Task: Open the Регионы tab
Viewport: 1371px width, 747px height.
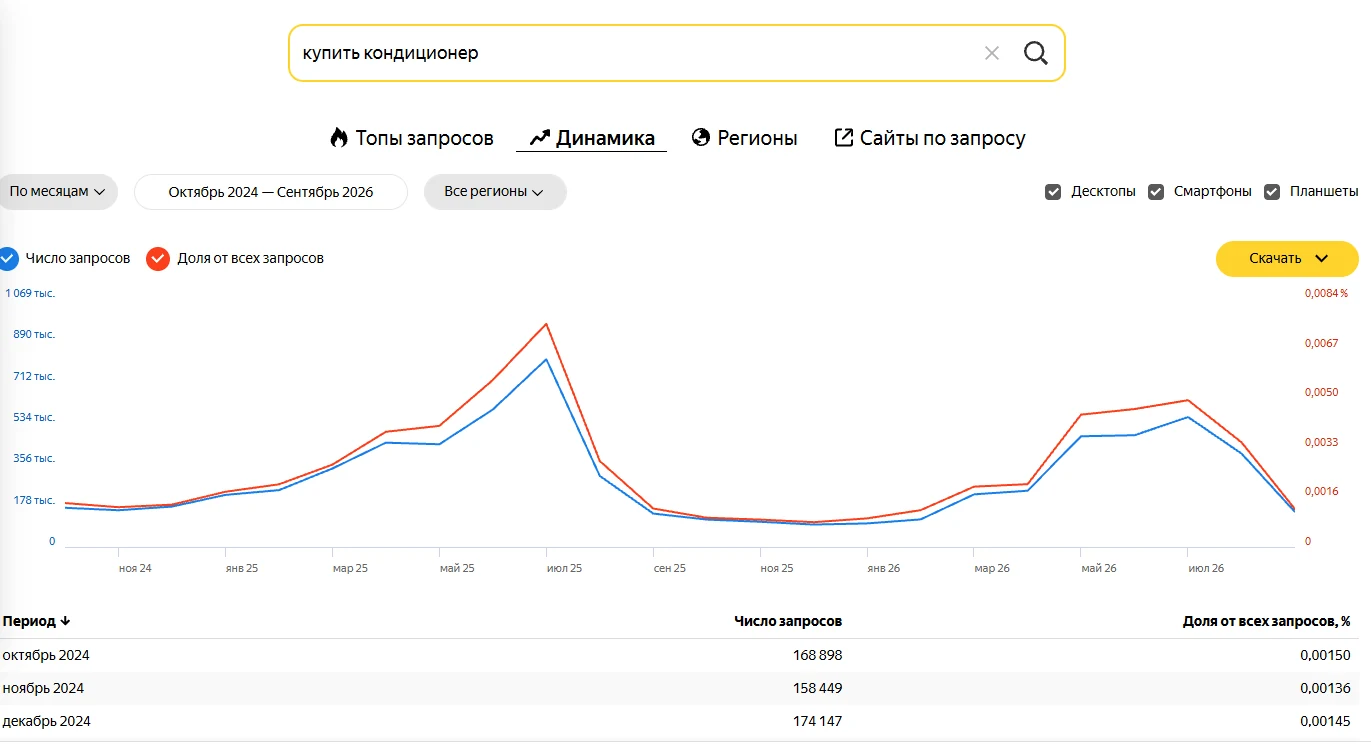Action: pos(745,138)
